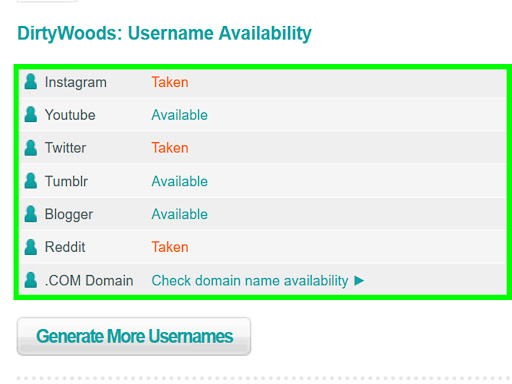Screen dimensions: 512x384
Task: Open Check domain name availability link
Action: [x=250, y=281]
